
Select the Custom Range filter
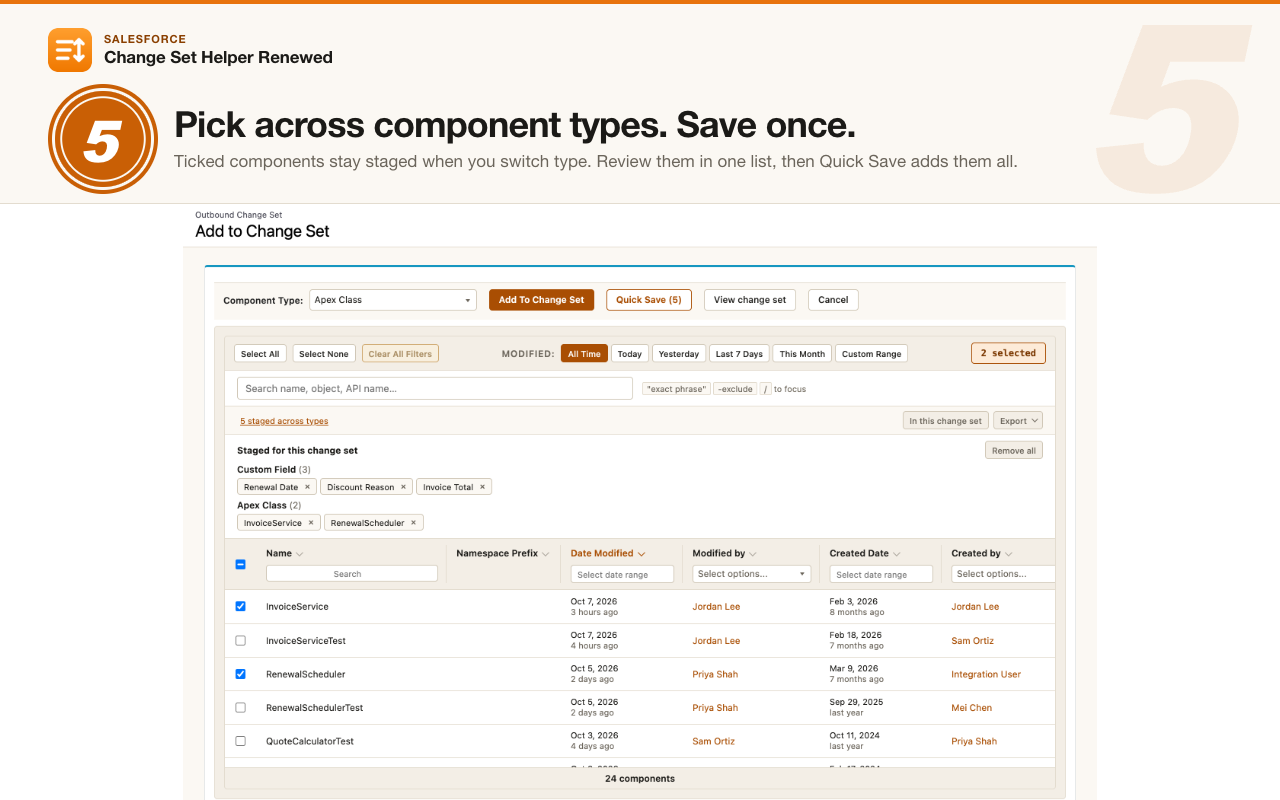click(x=871, y=354)
